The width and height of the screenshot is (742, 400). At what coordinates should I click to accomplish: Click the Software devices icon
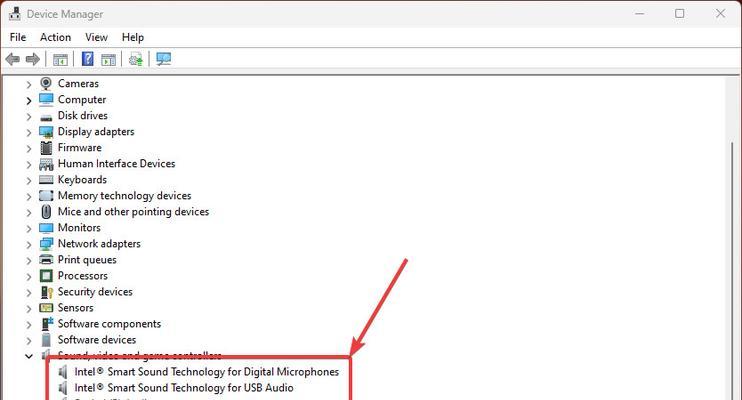click(46, 340)
